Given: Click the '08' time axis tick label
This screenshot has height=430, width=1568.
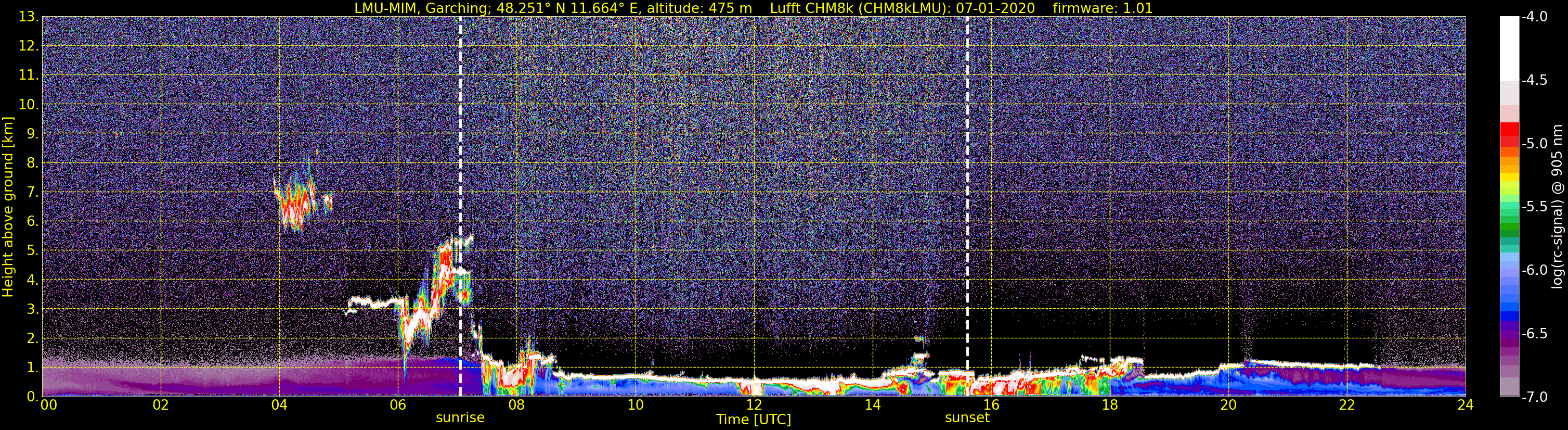Looking at the screenshot, I should 516,406.
